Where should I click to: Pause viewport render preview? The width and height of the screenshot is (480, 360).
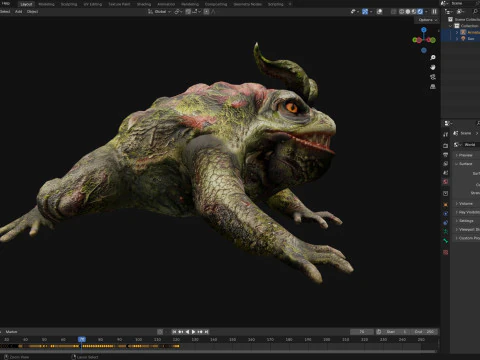point(434,12)
